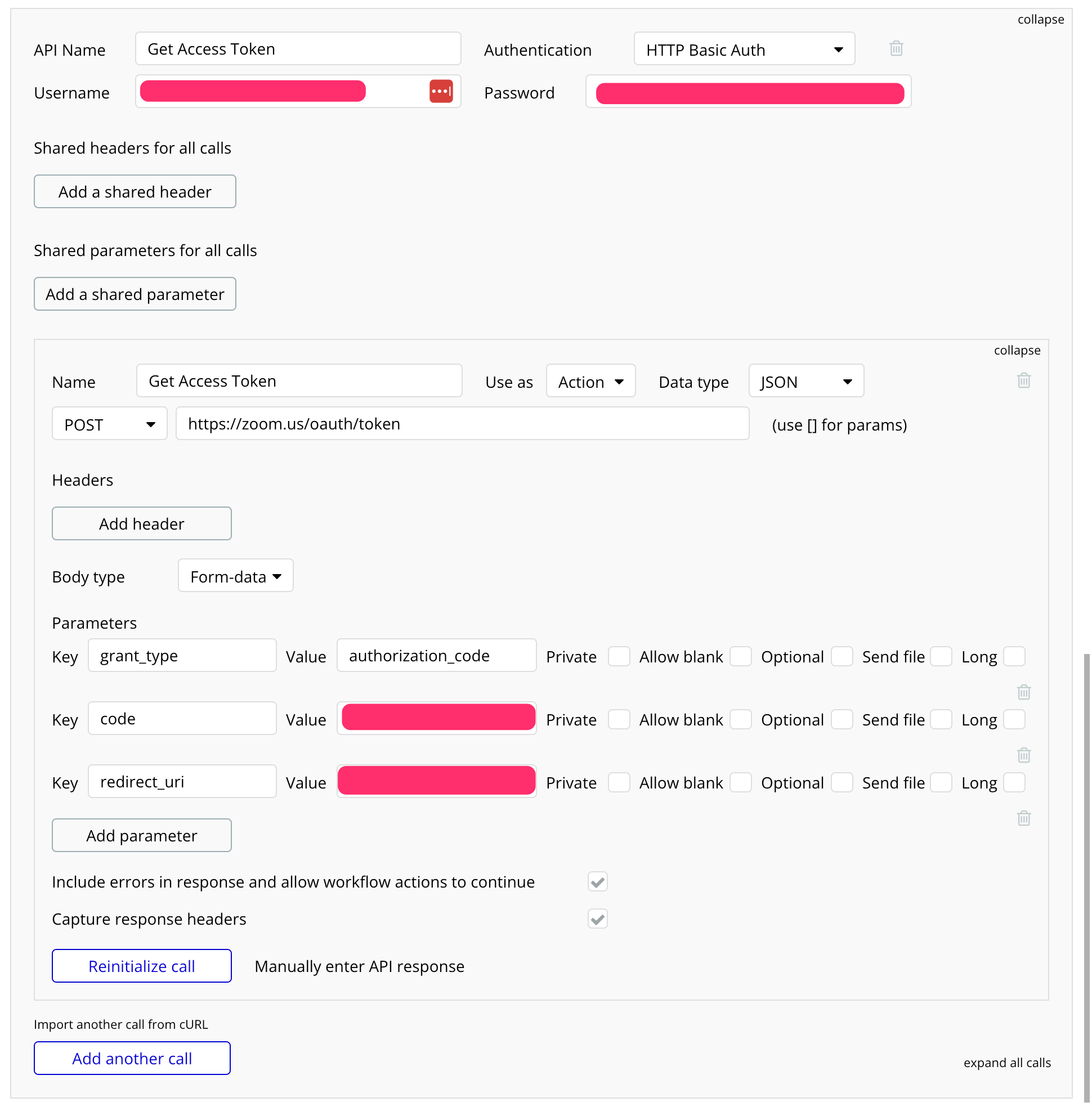The width and height of the screenshot is (1092, 1111).
Task: Open the Use as Action dropdown
Action: [x=590, y=382]
